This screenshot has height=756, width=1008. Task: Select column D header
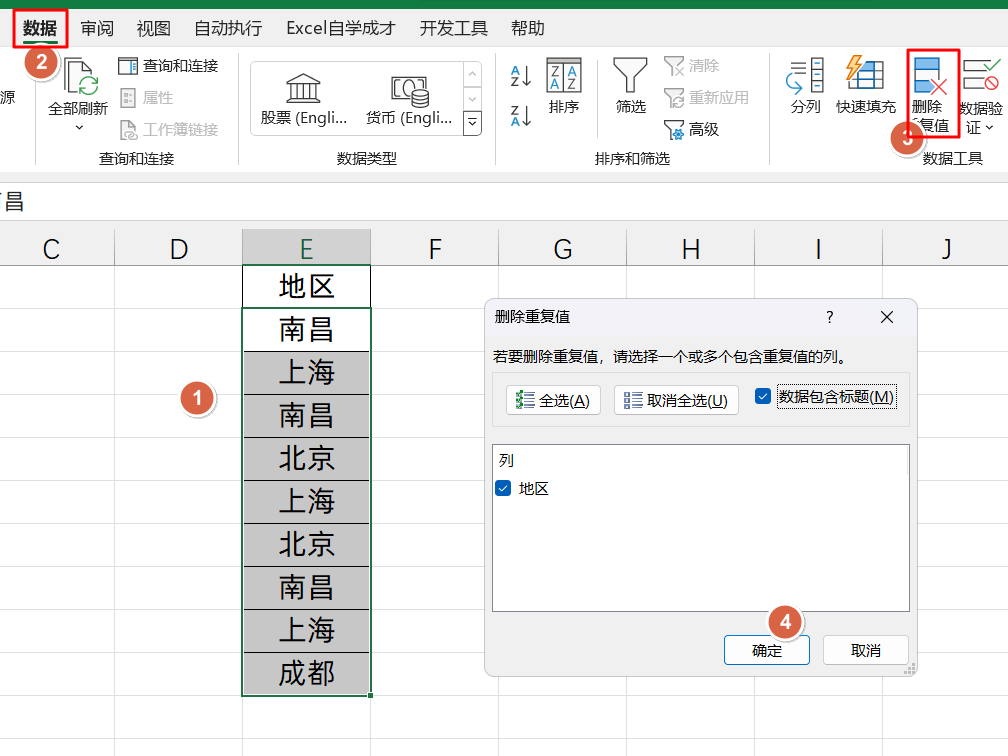[179, 248]
